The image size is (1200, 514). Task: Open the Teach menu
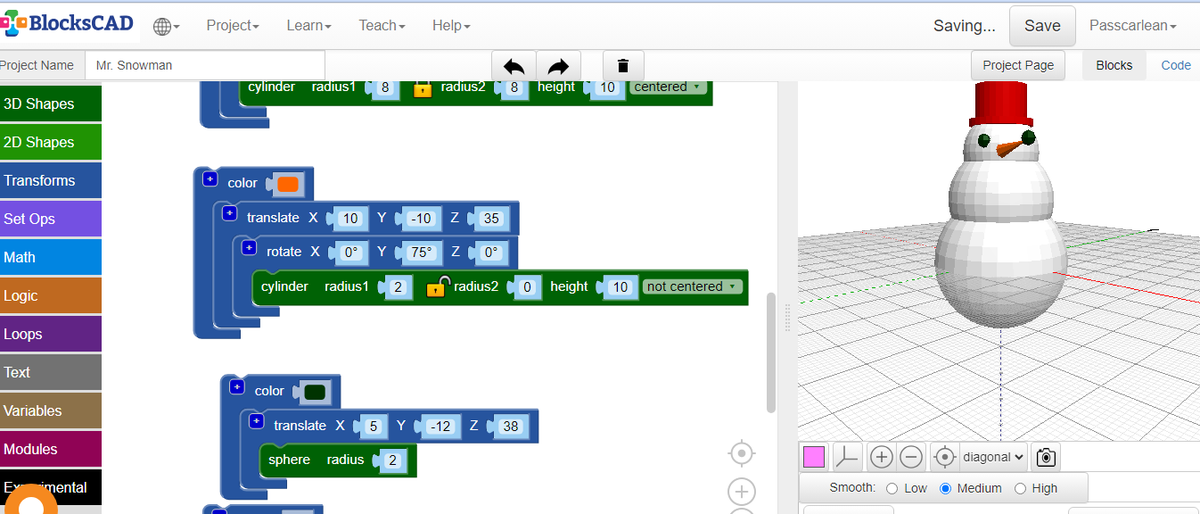pyautogui.click(x=382, y=25)
